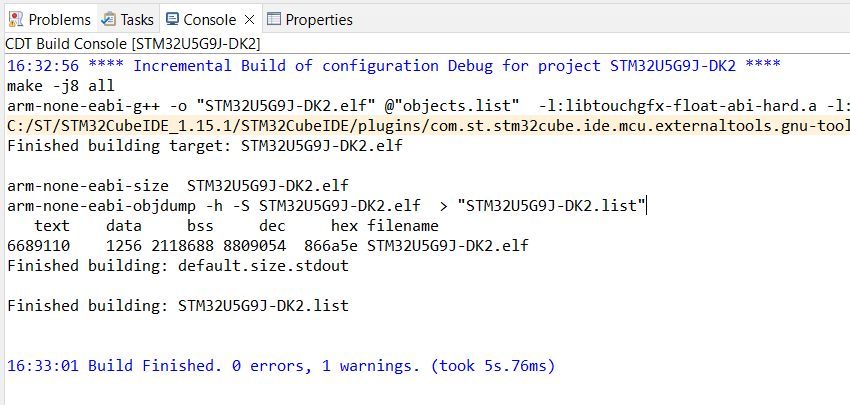Open the Tasks tab
This screenshot has width=850, height=405.
[137, 19]
